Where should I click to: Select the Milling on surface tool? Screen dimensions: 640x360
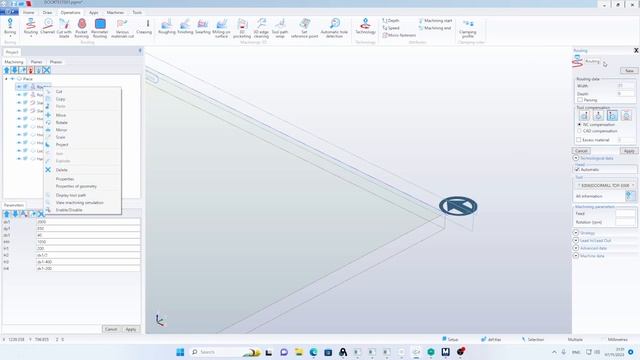[x=221, y=28]
